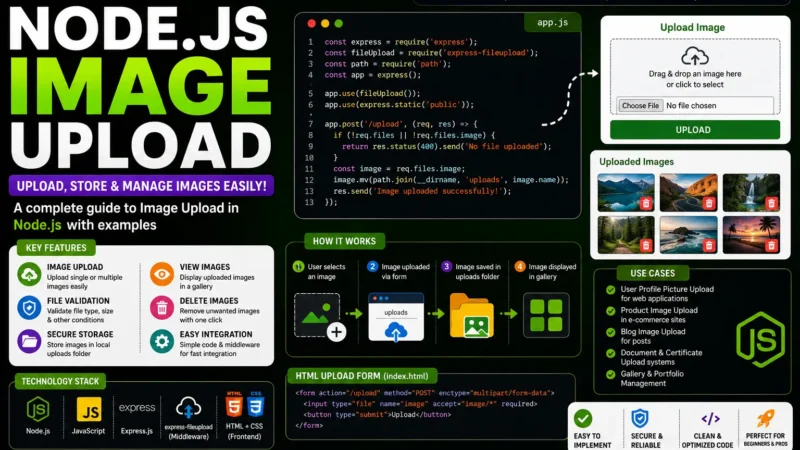Click the red dot in code window

pyautogui.click(x=311, y=23)
